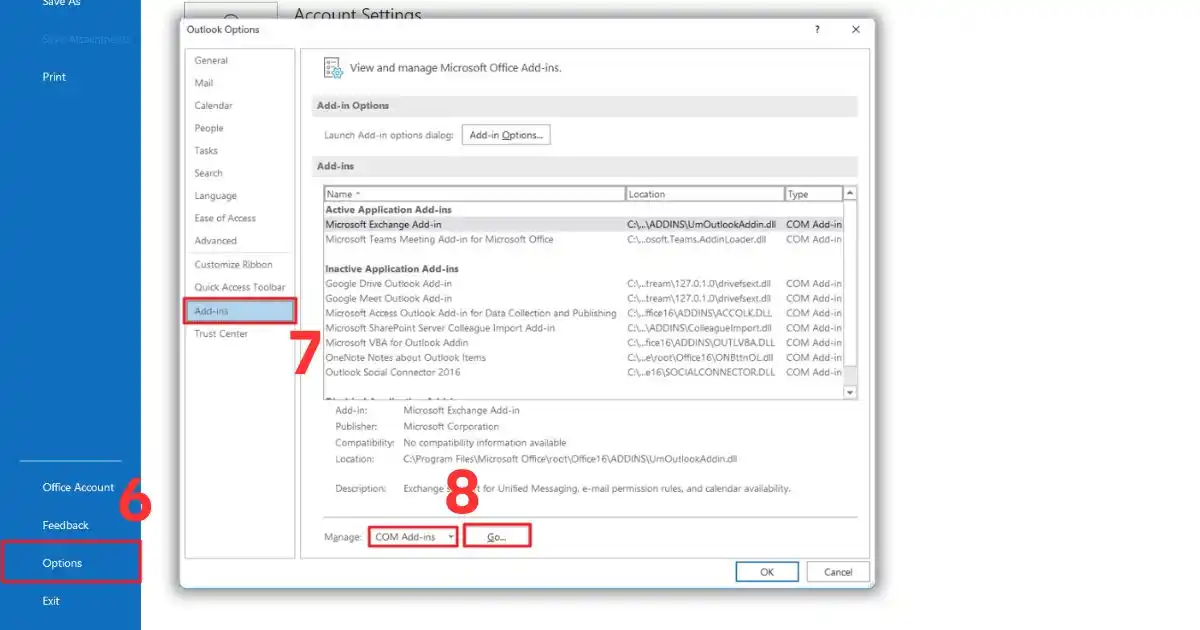Select Outlook Social Connector 2016 row
The image size is (1200, 630).
tap(583, 372)
